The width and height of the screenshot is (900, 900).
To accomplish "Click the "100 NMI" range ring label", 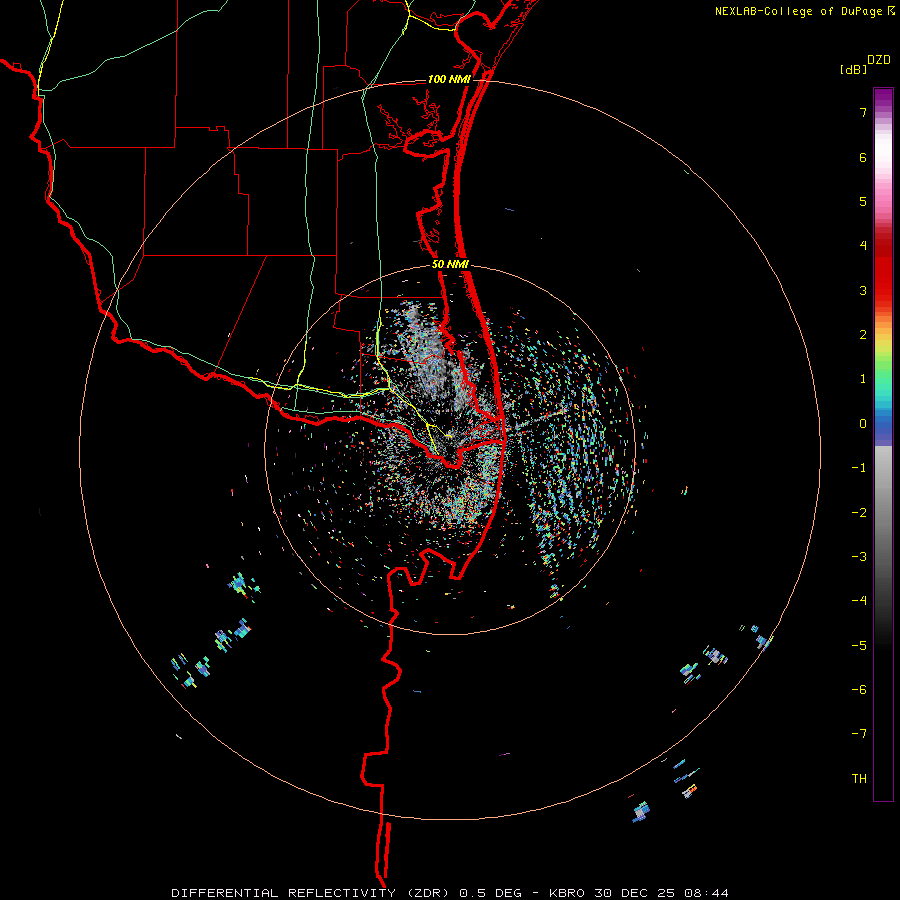I will tap(449, 79).
